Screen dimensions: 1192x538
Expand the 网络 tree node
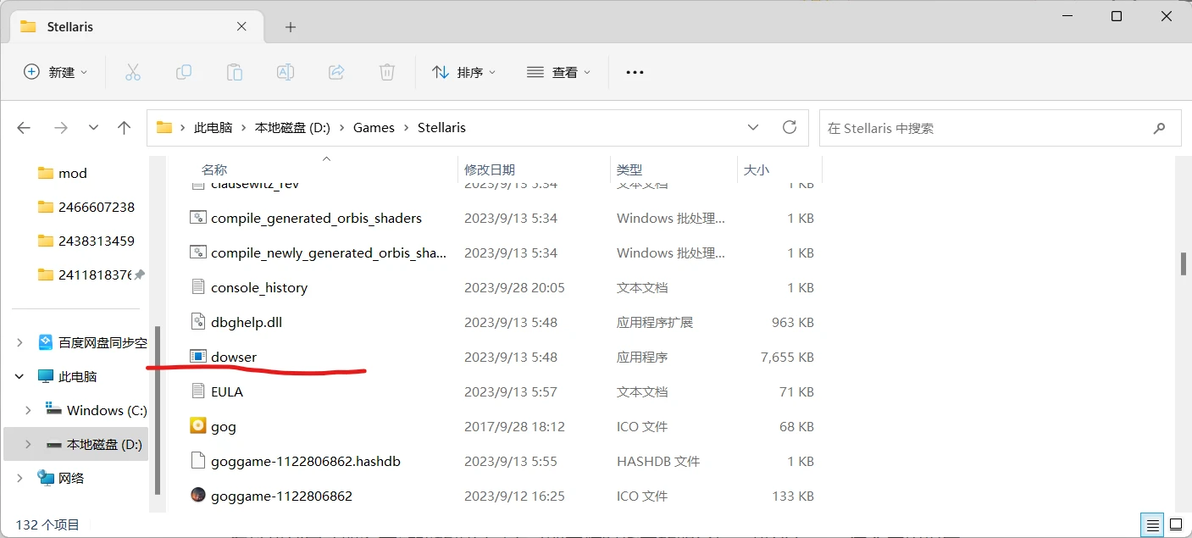coord(20,478)
